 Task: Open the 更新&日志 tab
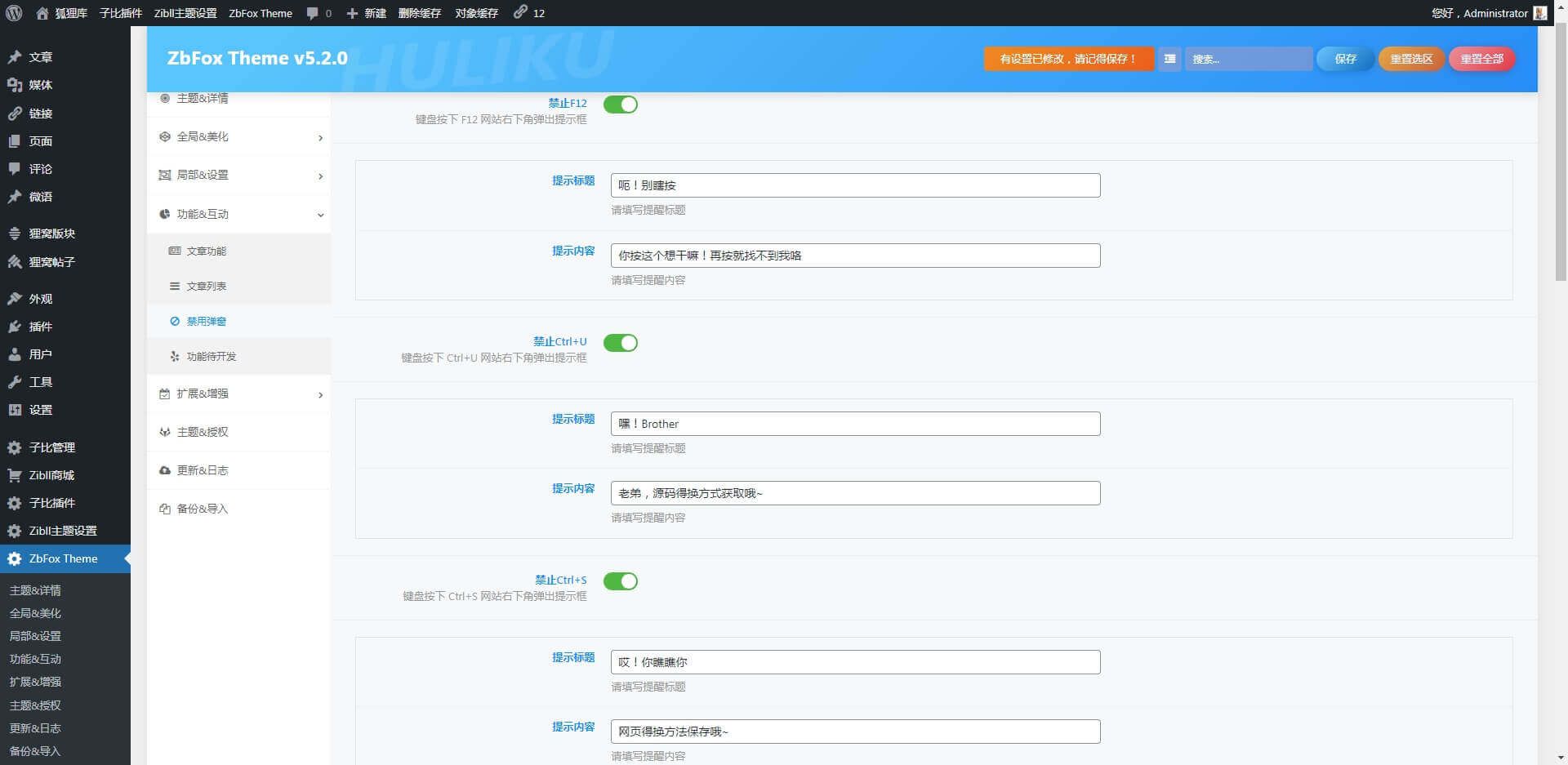(x=203, y=470)
